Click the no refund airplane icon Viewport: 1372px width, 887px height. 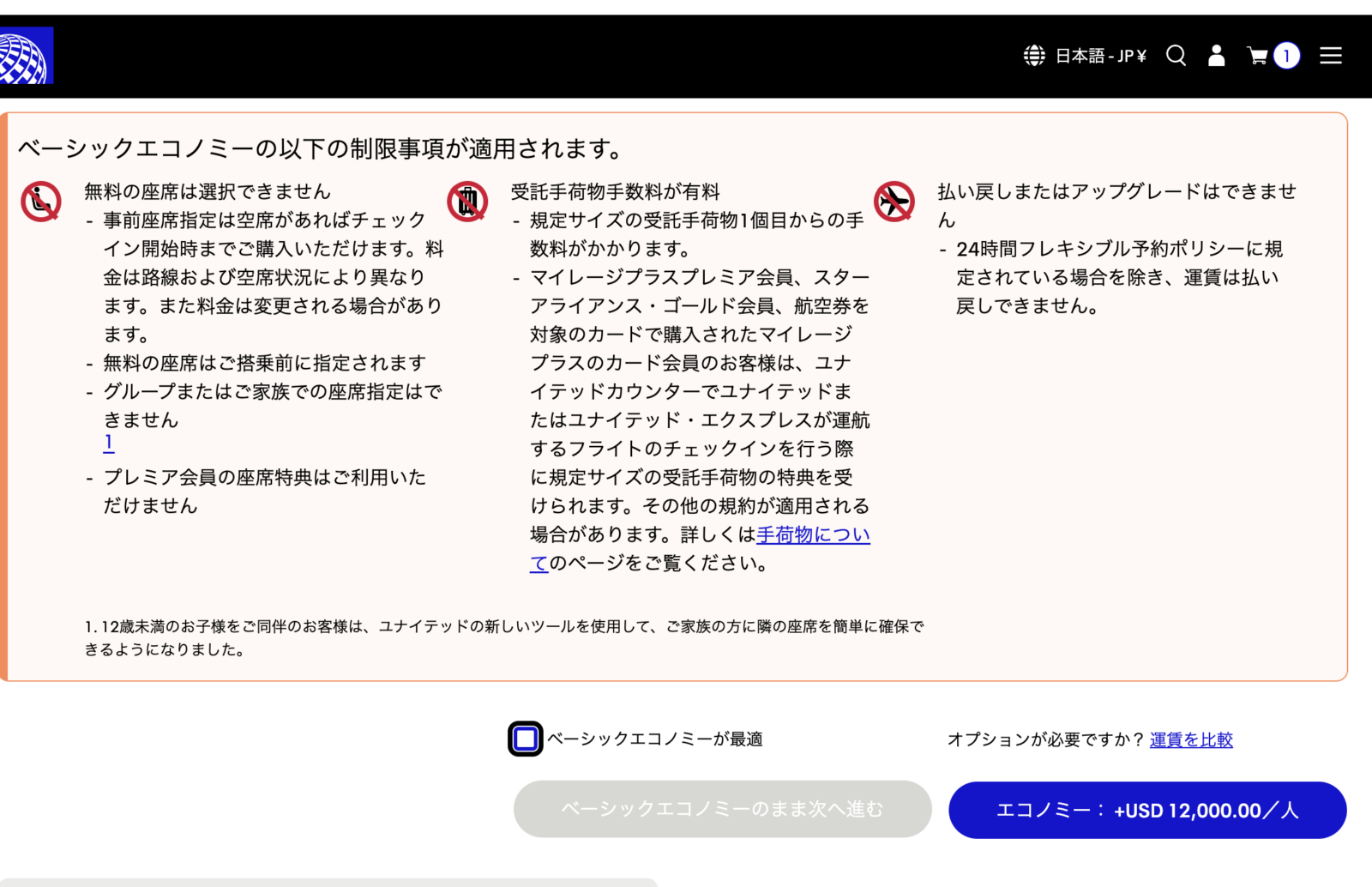894,202
